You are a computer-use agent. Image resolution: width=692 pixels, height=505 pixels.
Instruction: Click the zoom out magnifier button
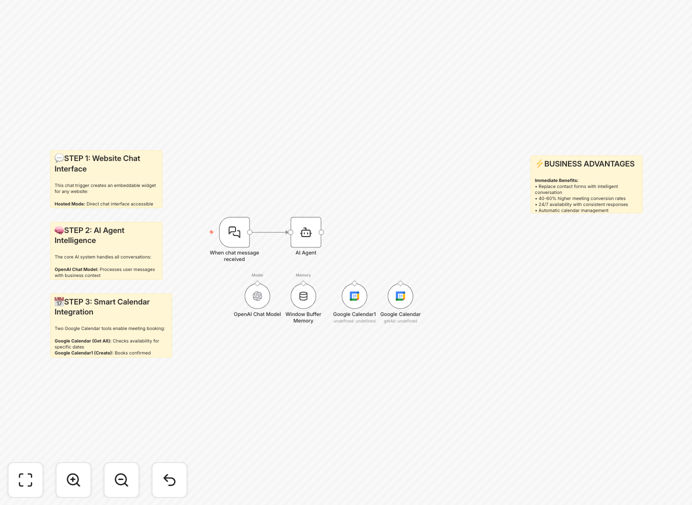121,480
